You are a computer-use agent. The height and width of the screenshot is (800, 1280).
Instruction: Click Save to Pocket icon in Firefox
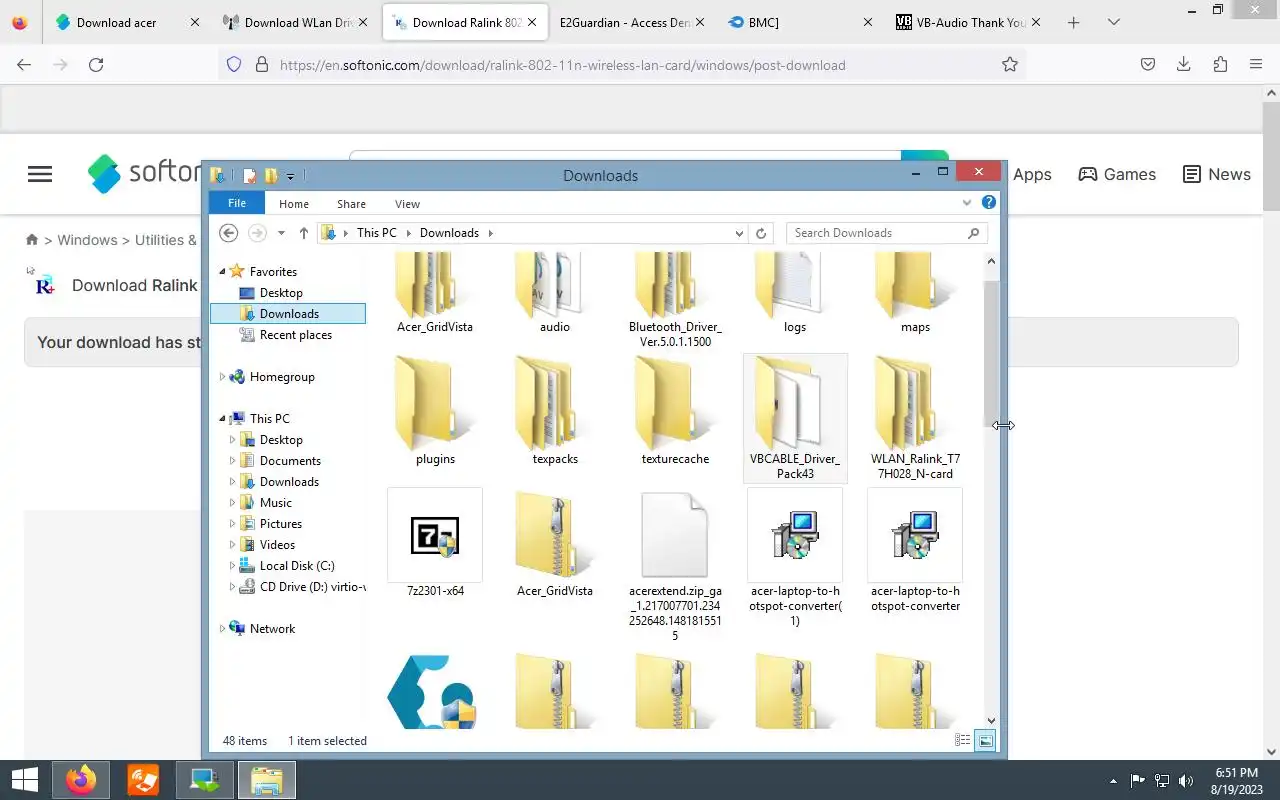point(1148,64)
